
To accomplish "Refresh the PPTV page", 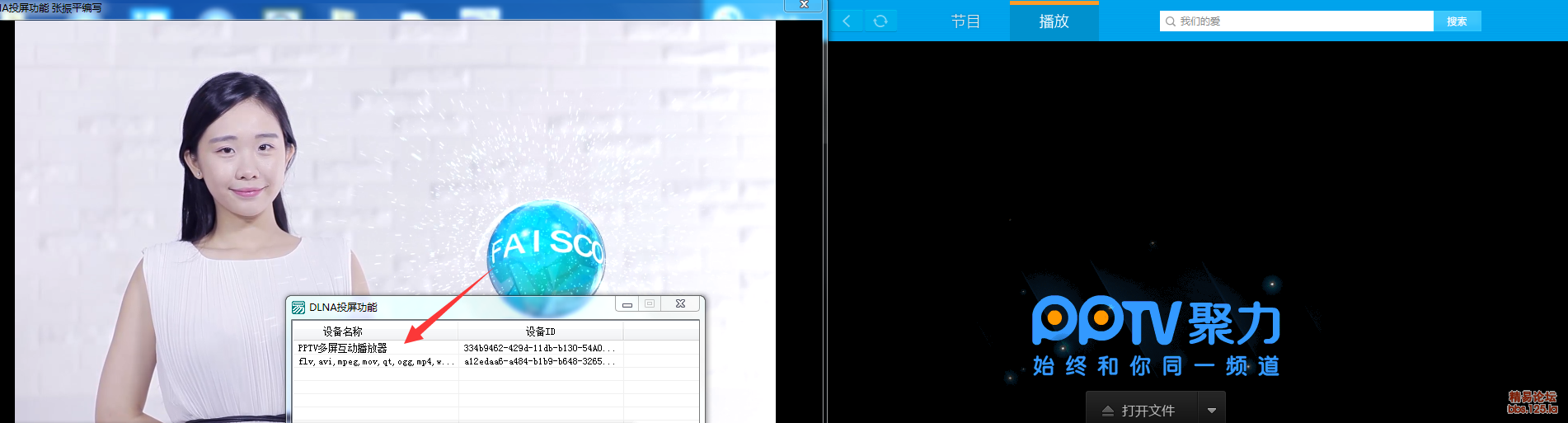I will pyautogui.click(x=880, y=21).
